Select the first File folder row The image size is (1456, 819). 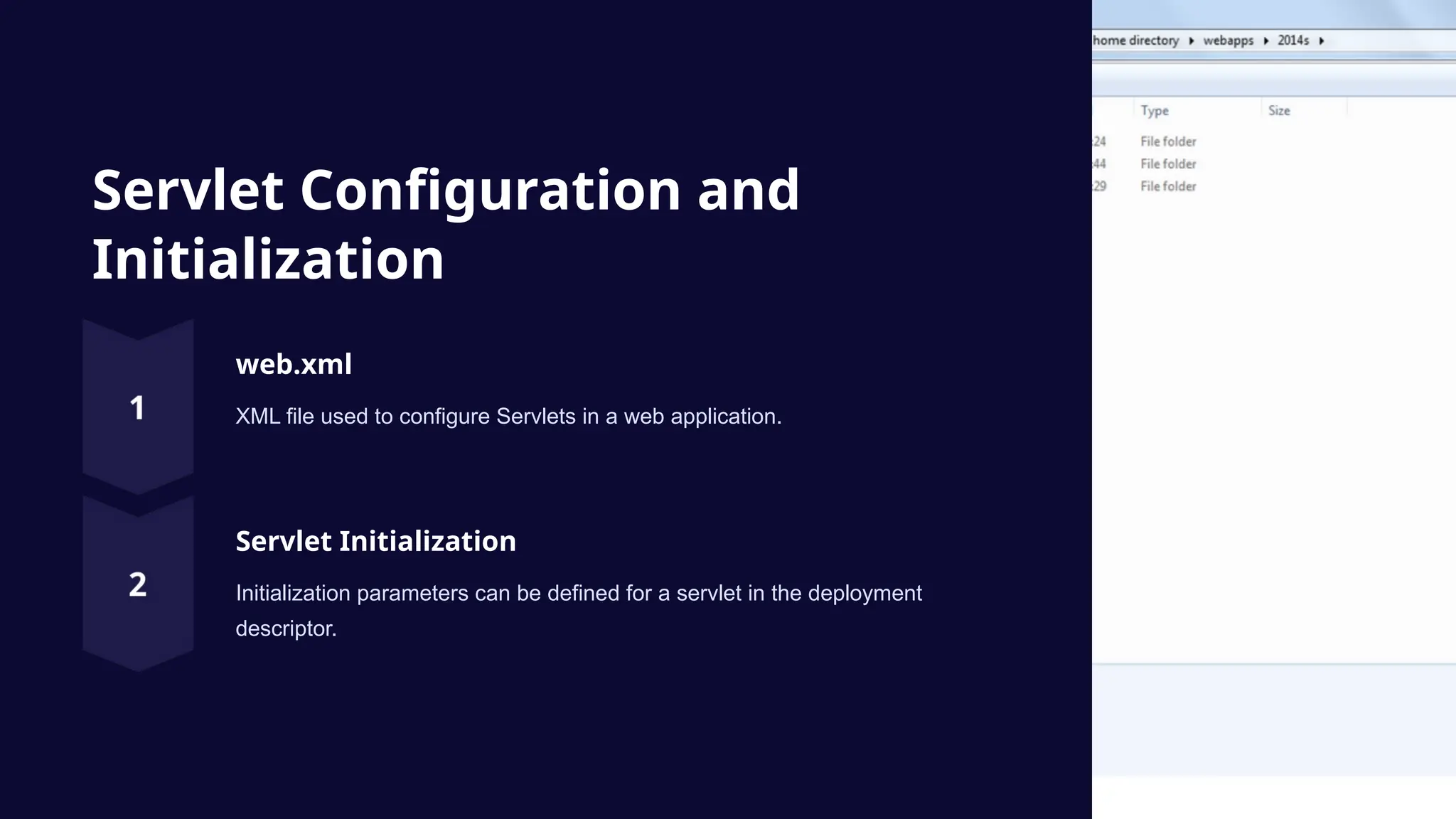click(x=1168, y=141)
